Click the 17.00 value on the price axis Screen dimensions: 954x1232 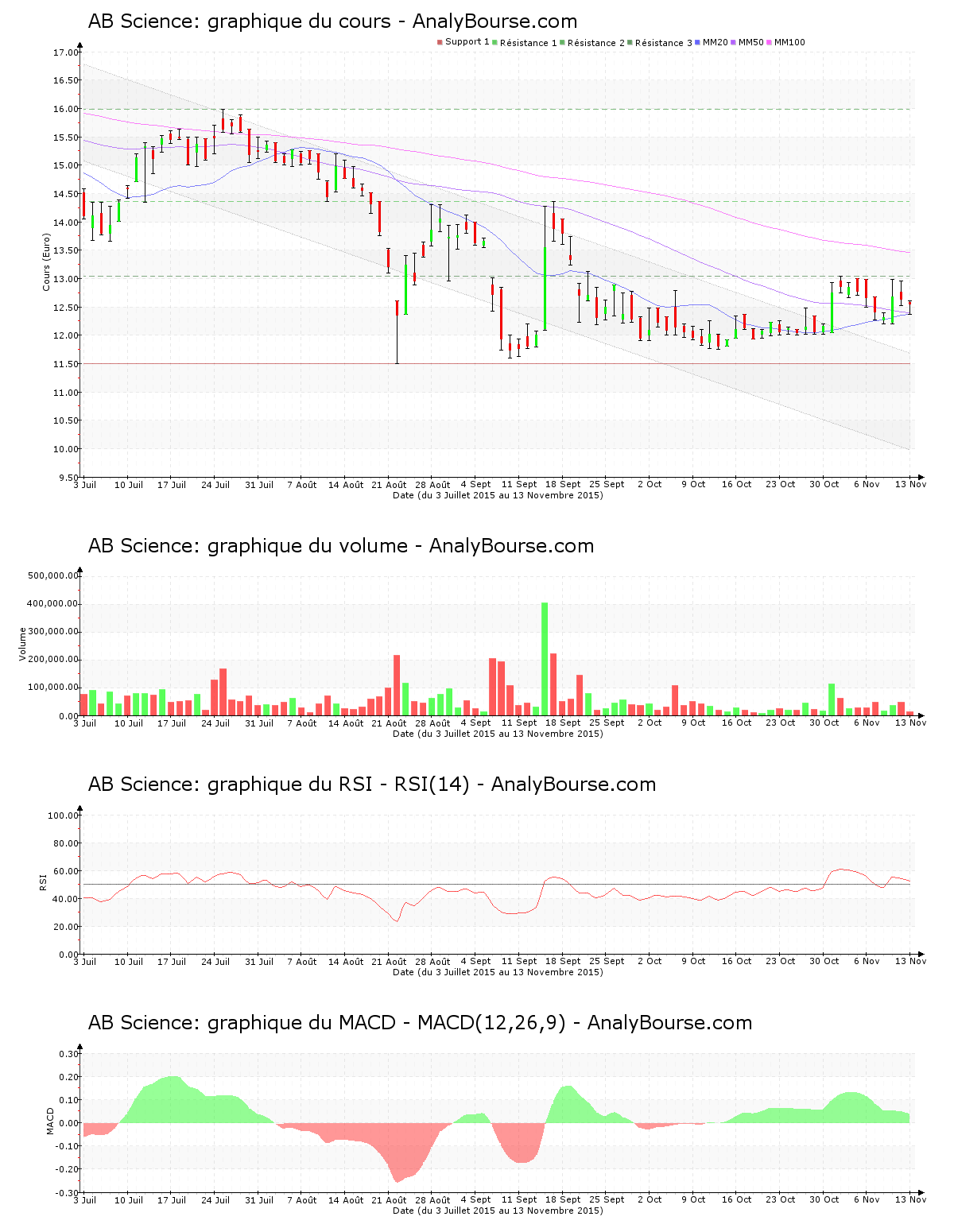66,52
